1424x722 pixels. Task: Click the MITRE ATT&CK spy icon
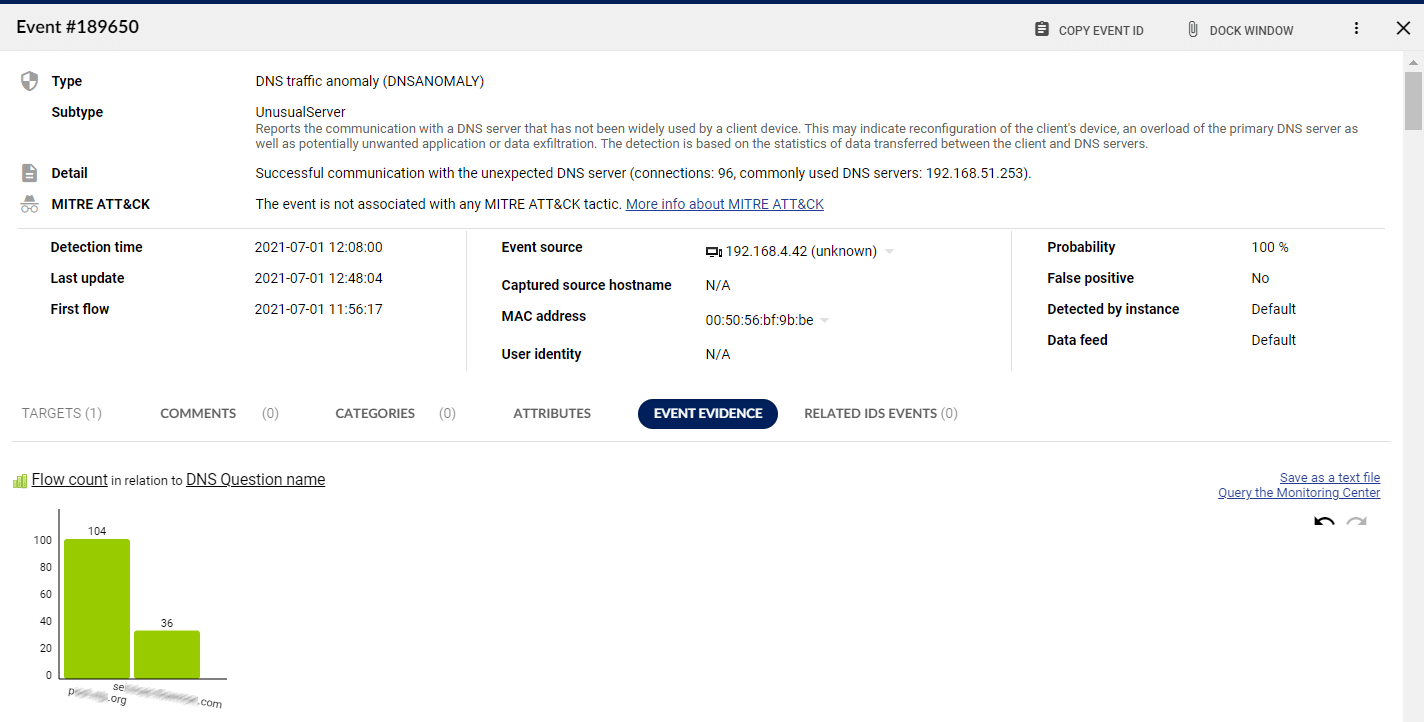pyautogui.click(x=30, y=204)
